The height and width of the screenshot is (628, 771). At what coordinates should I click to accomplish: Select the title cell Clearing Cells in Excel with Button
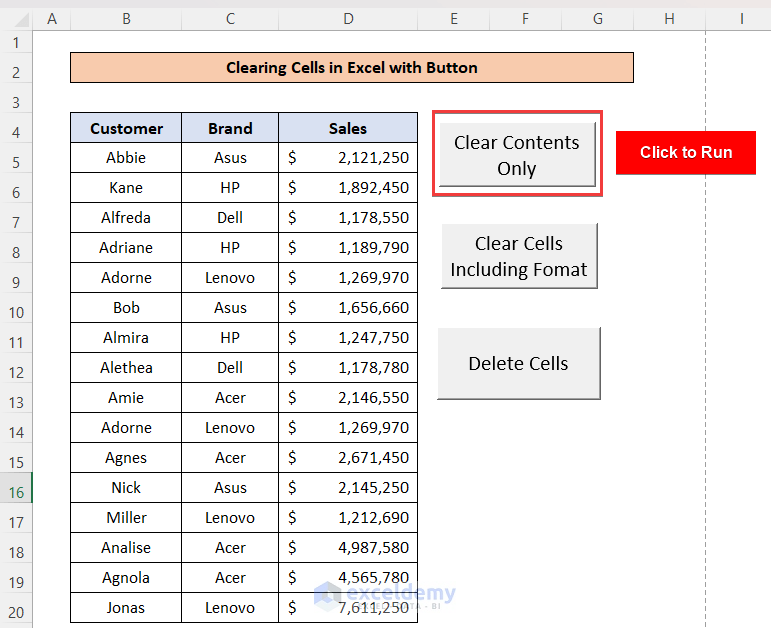[352, 68]
